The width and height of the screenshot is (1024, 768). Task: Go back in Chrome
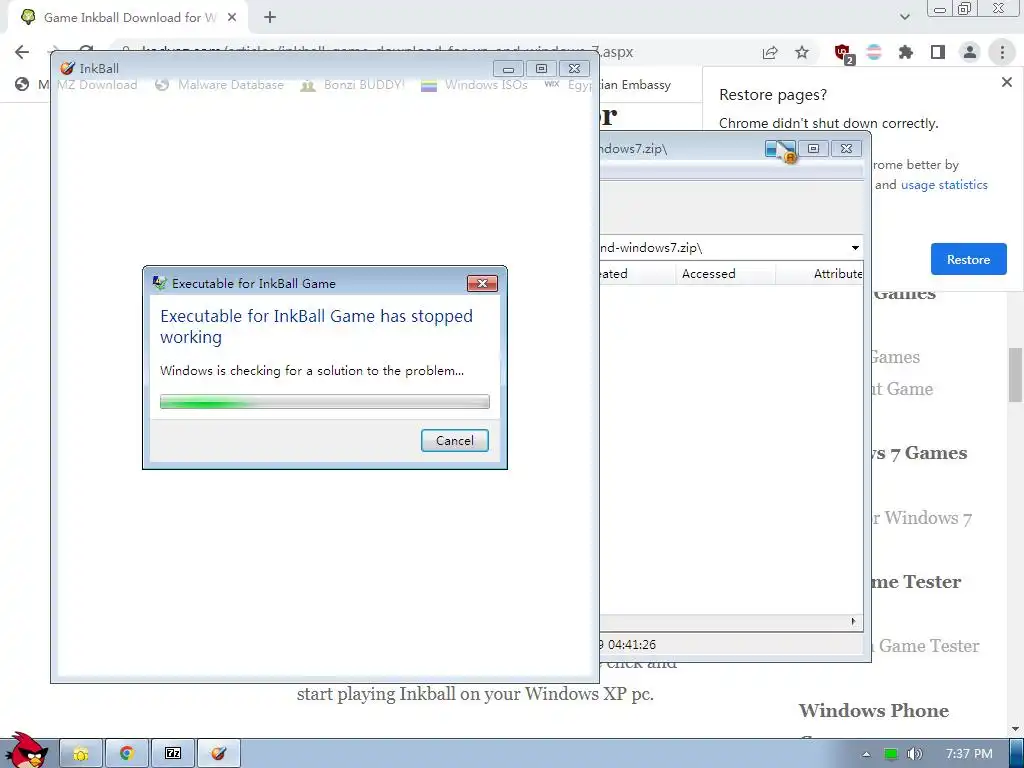22,52
